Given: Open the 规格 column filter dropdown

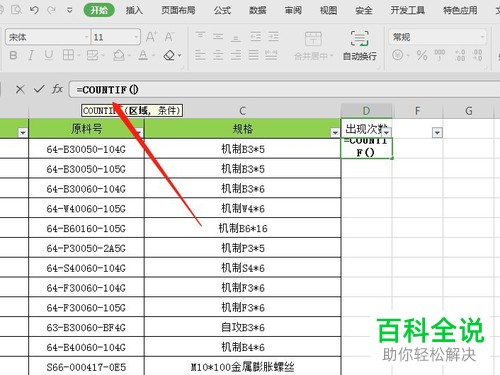Looking at the screenshot, I should [x=335, y=133].
